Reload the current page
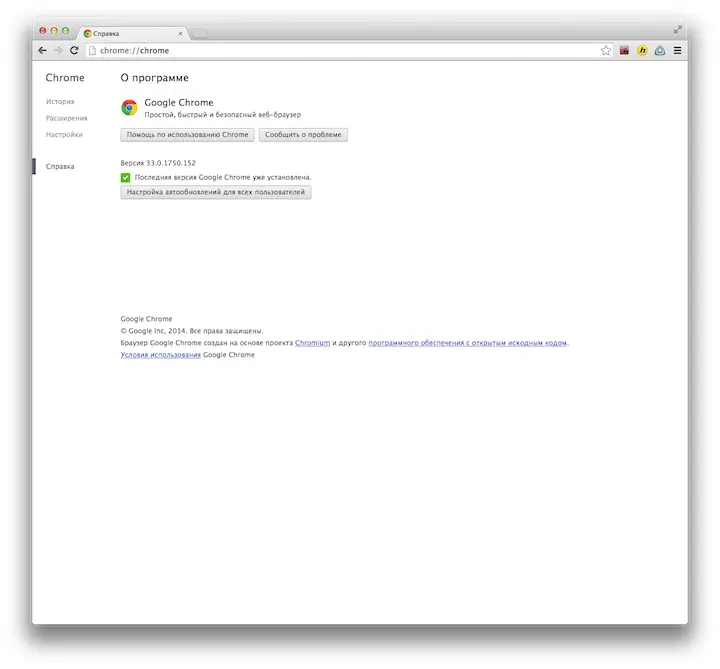This screenshot has height=669, width=720. (x=74, y=50)
